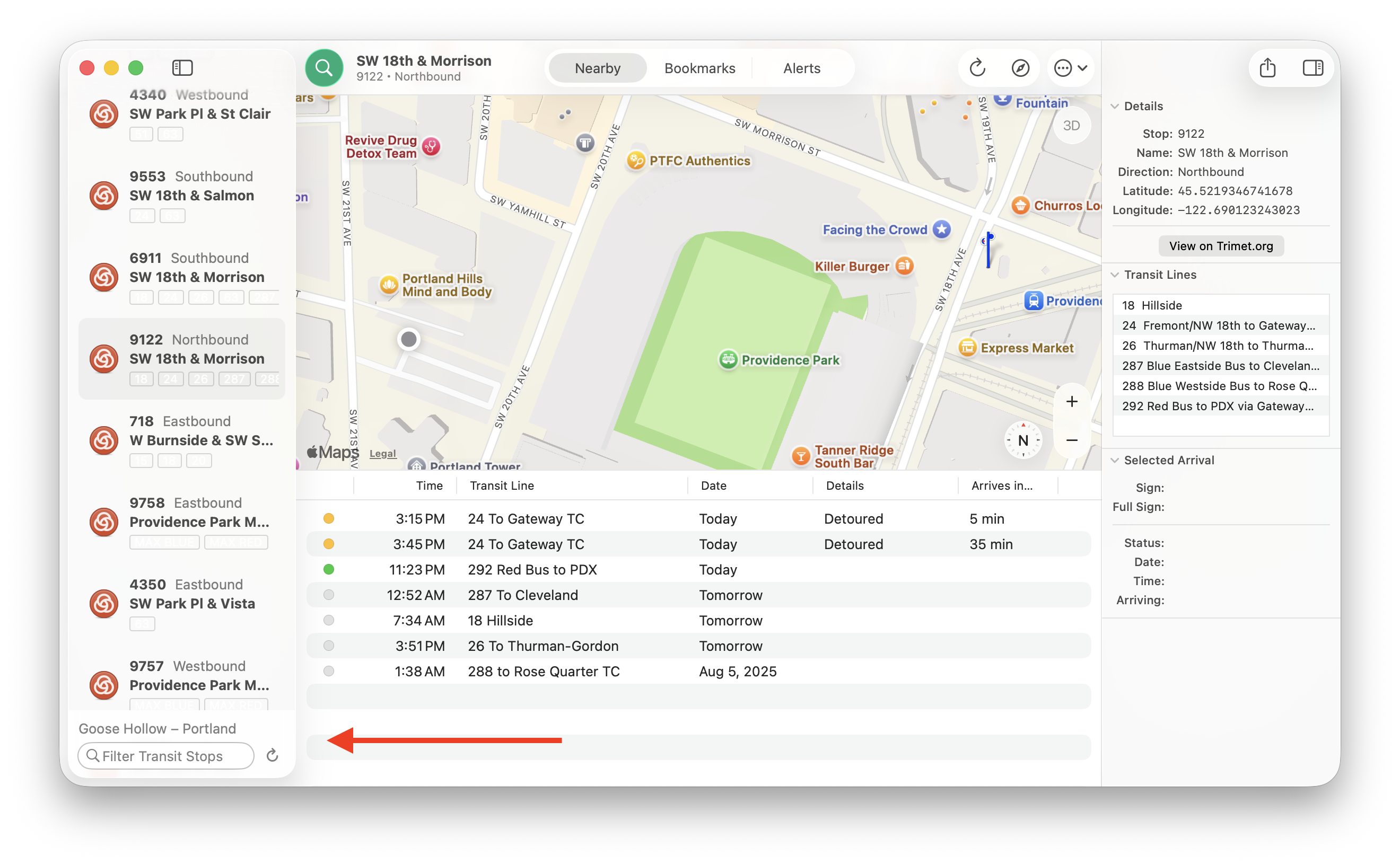Image resolution: width=1400 pixels, height=865 pixels.
Task: Collapse the Transit Lines section
Action: [x=1114, y=275]
